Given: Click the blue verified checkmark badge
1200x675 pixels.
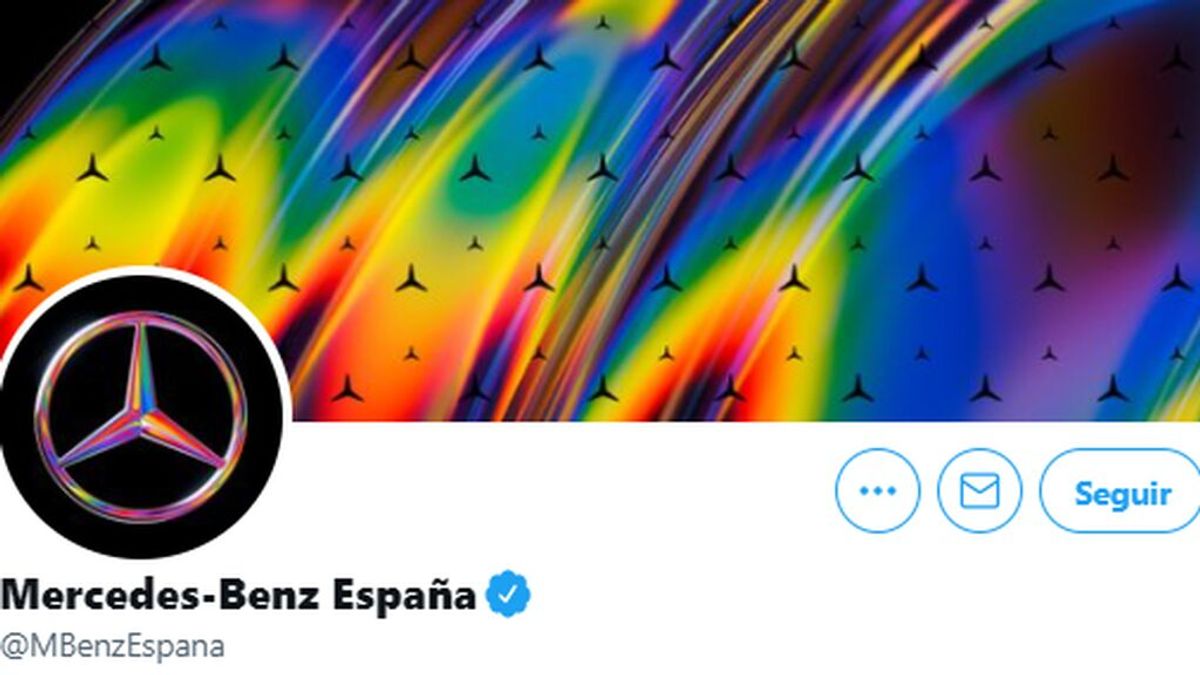Looking at the screenshot, I should click(508, 596).
